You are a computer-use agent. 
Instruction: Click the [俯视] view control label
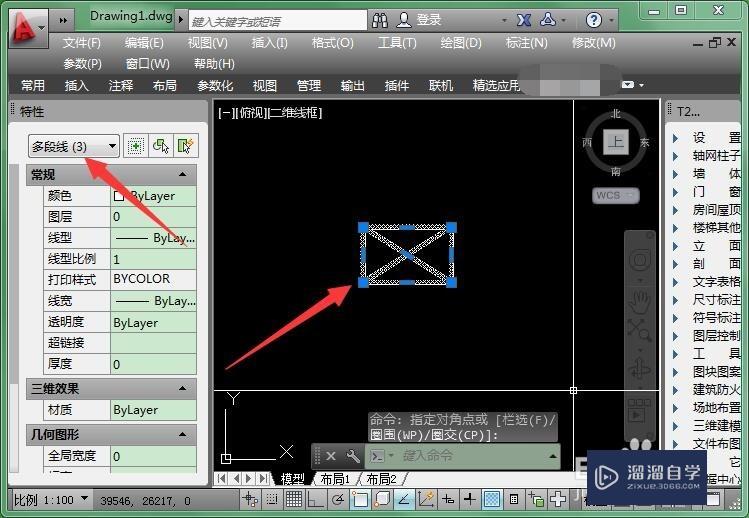[x=249, y=113]
